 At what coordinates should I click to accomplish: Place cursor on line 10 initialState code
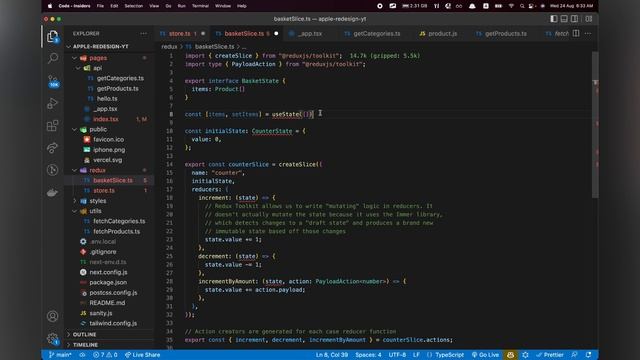245,131
